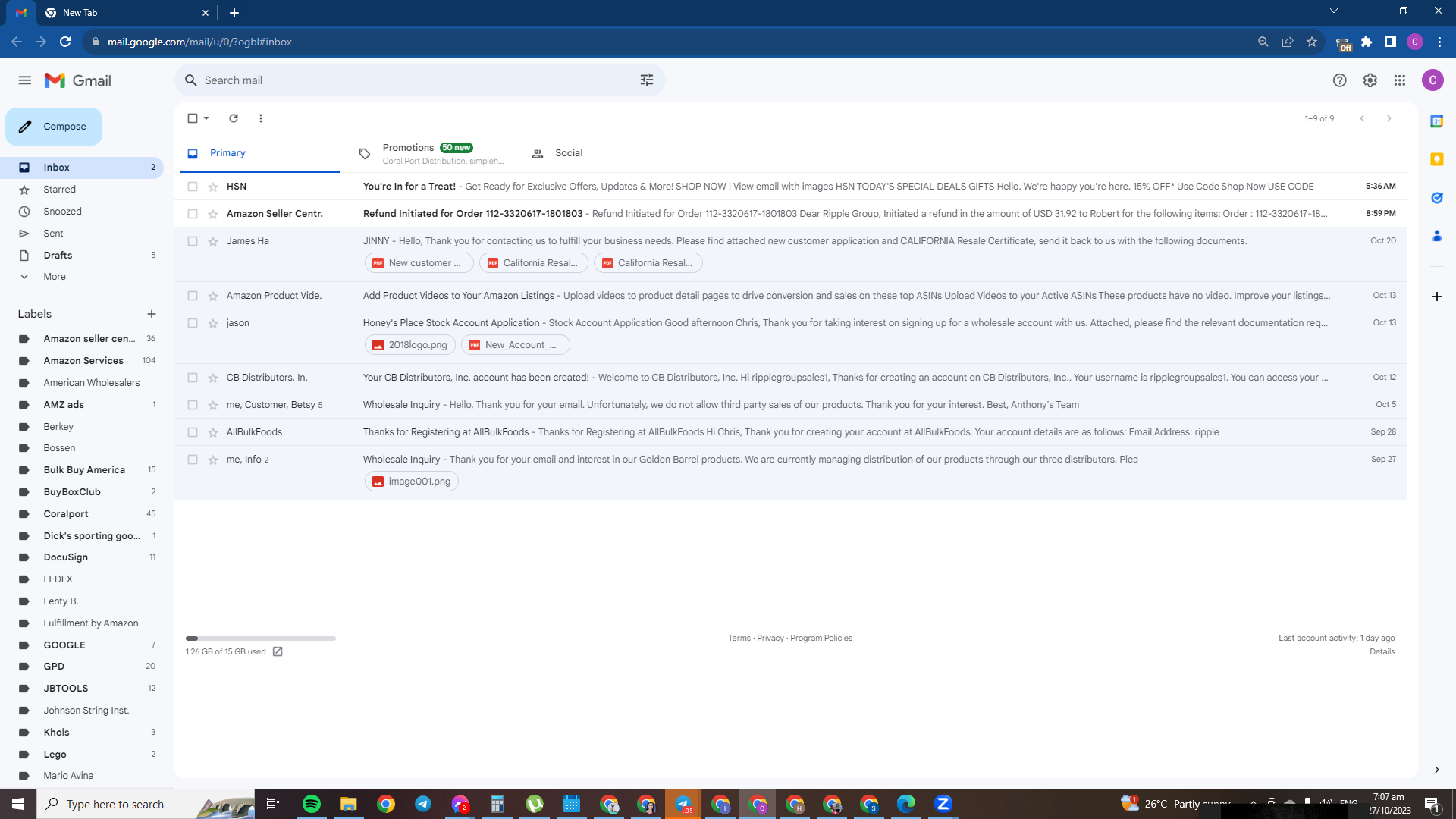The image size is (1456, 819).
Task: Open the storage management link icon
Action: pos(278,652)
